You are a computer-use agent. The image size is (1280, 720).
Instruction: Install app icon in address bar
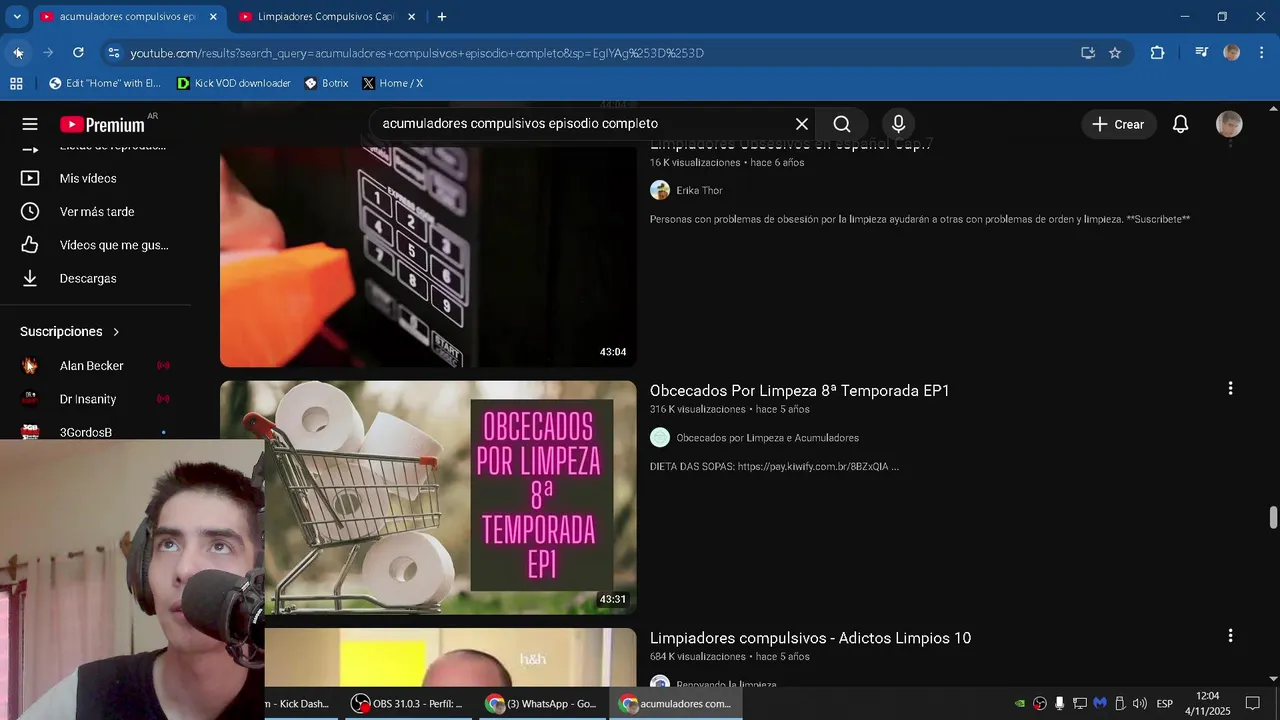(1088, 53)
